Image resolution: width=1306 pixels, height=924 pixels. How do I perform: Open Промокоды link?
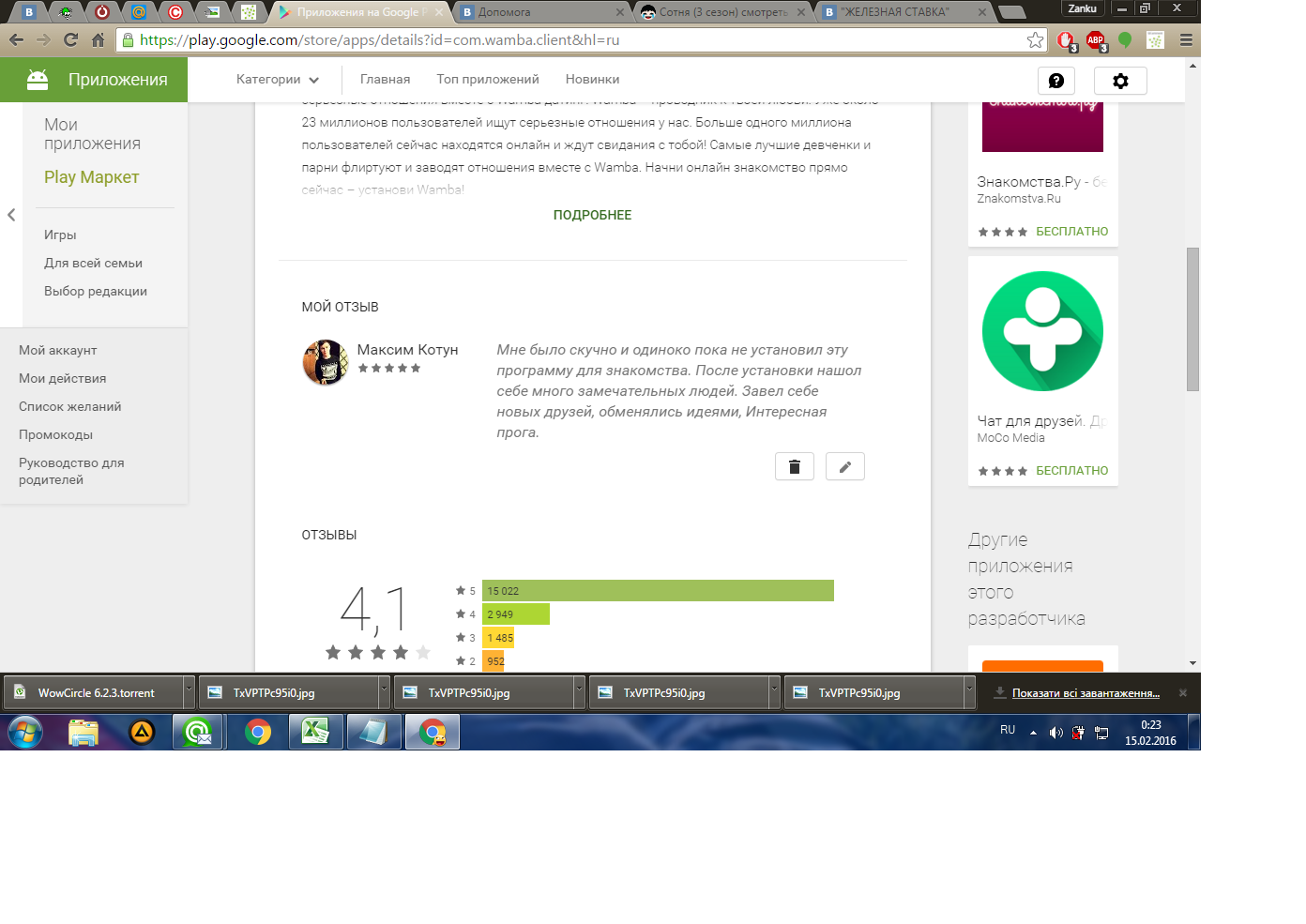pyautogui.click(x=55, y=434)
